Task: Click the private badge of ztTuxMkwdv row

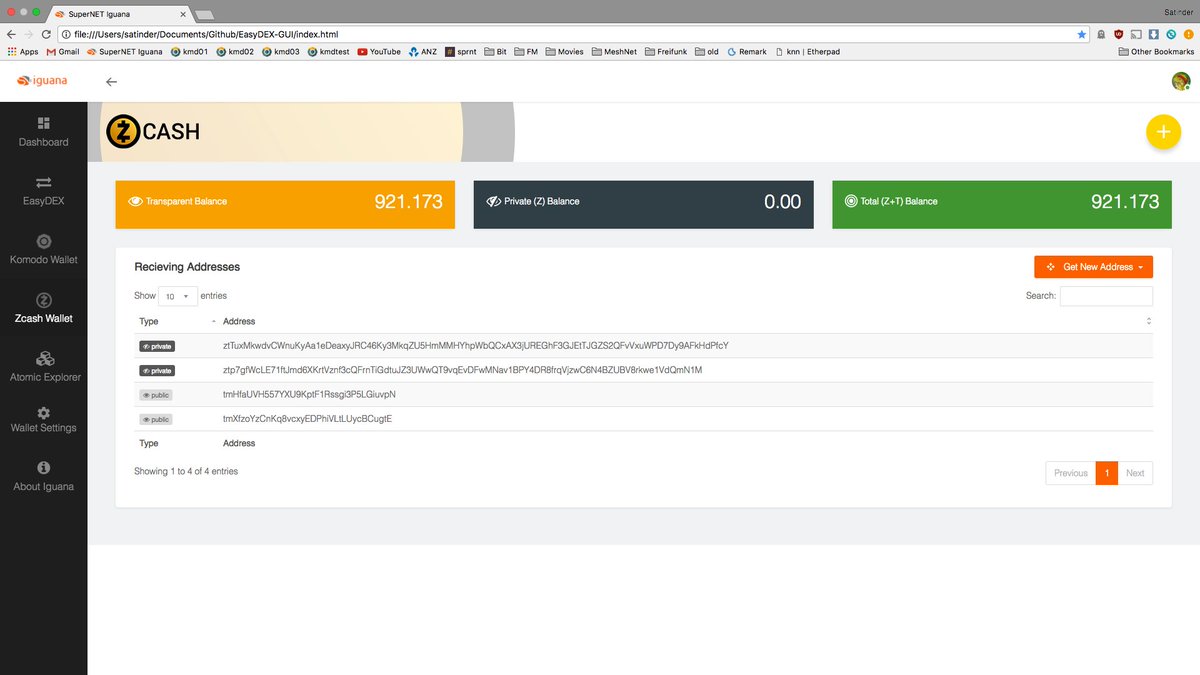Action: (x=157, y=346)
